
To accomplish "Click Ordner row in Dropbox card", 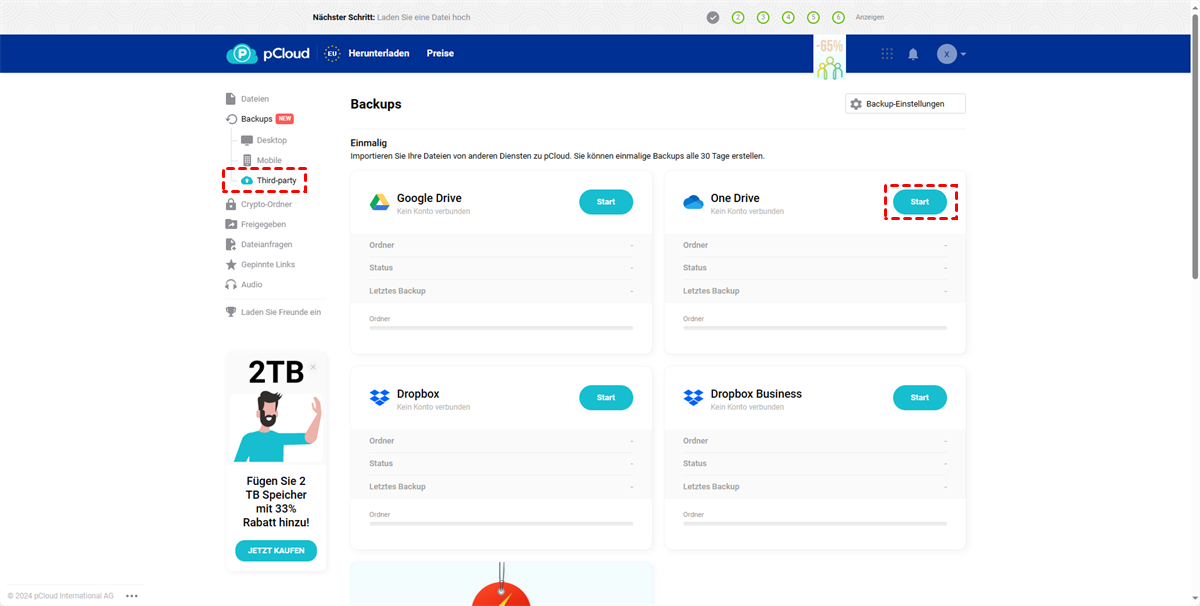I will 501,441.
